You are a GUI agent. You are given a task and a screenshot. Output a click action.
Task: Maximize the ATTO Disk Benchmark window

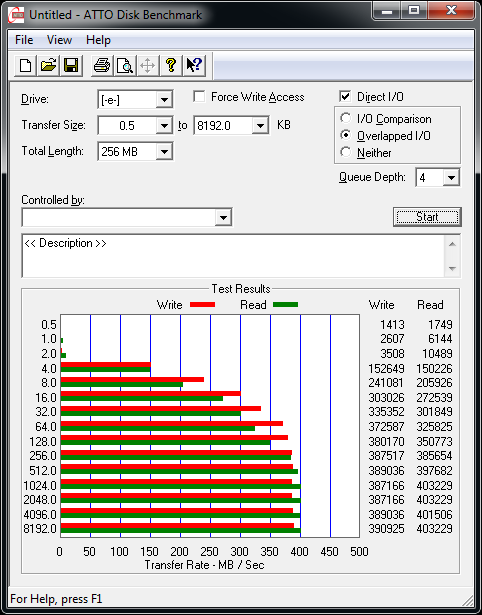[x=414, y=11]
